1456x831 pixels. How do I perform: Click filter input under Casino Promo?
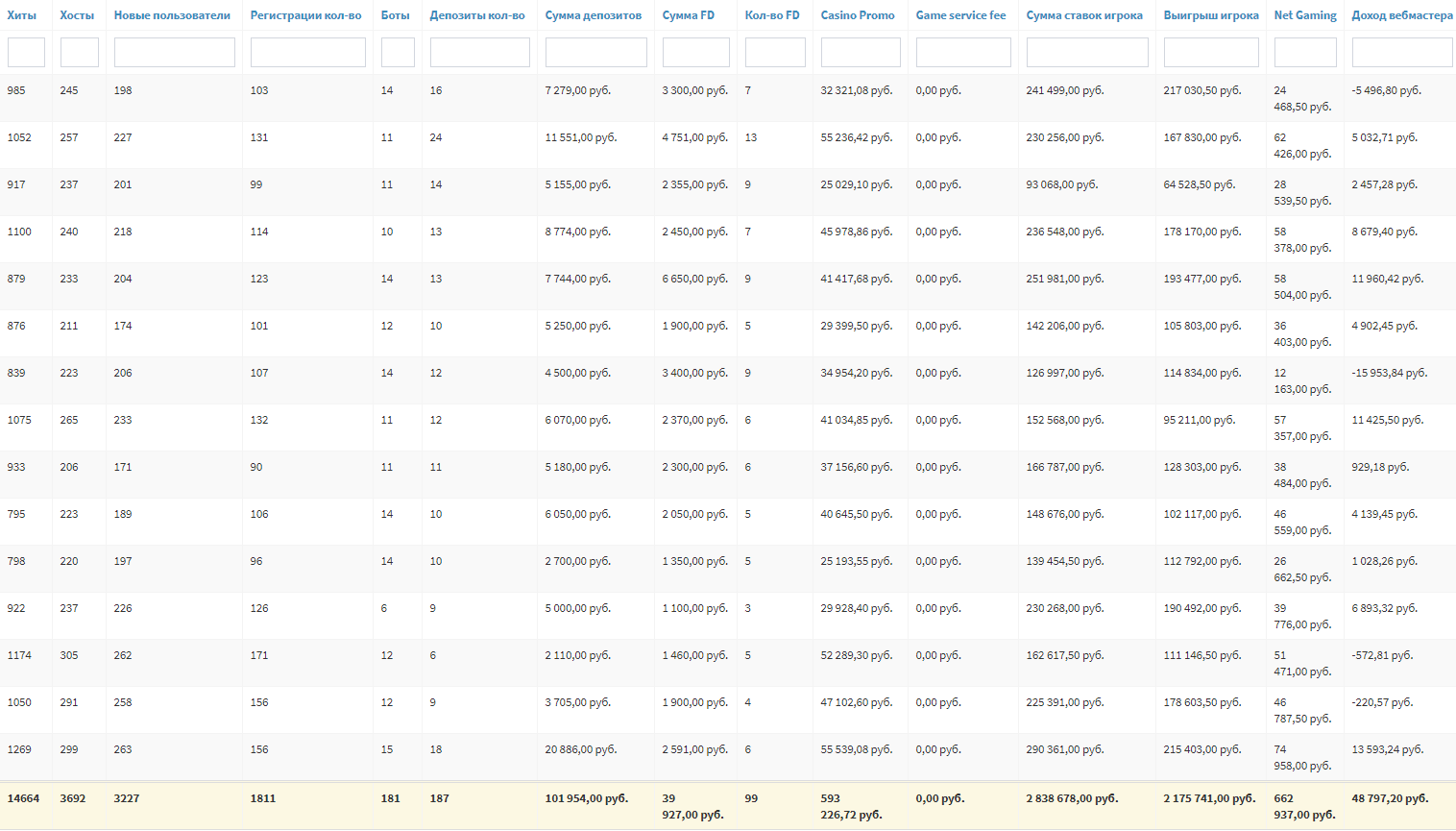(861, 52)
